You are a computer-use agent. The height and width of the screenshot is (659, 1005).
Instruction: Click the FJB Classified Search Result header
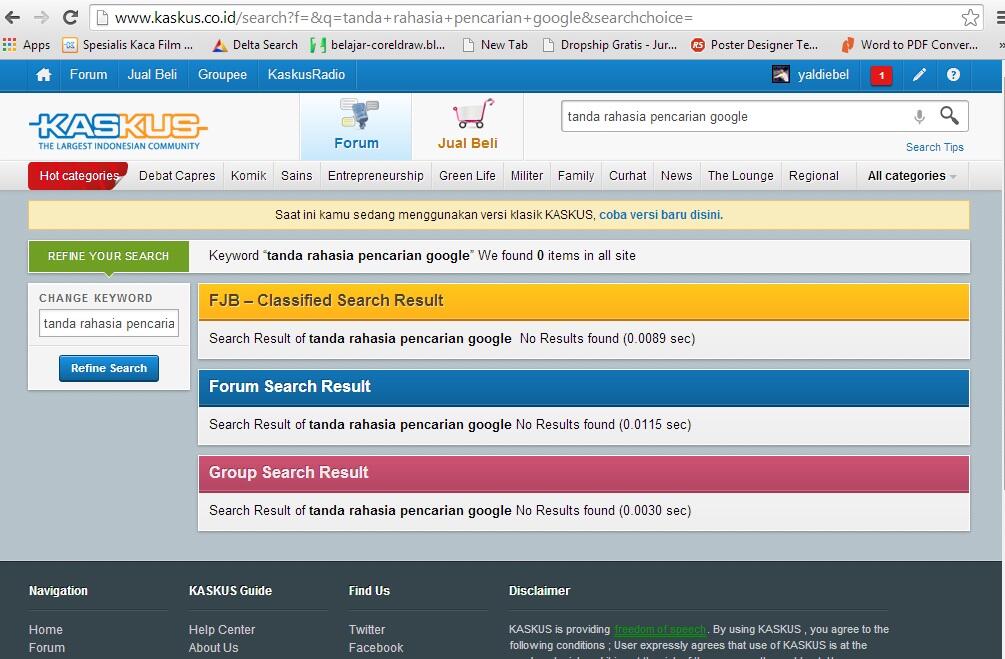[583, 301]
